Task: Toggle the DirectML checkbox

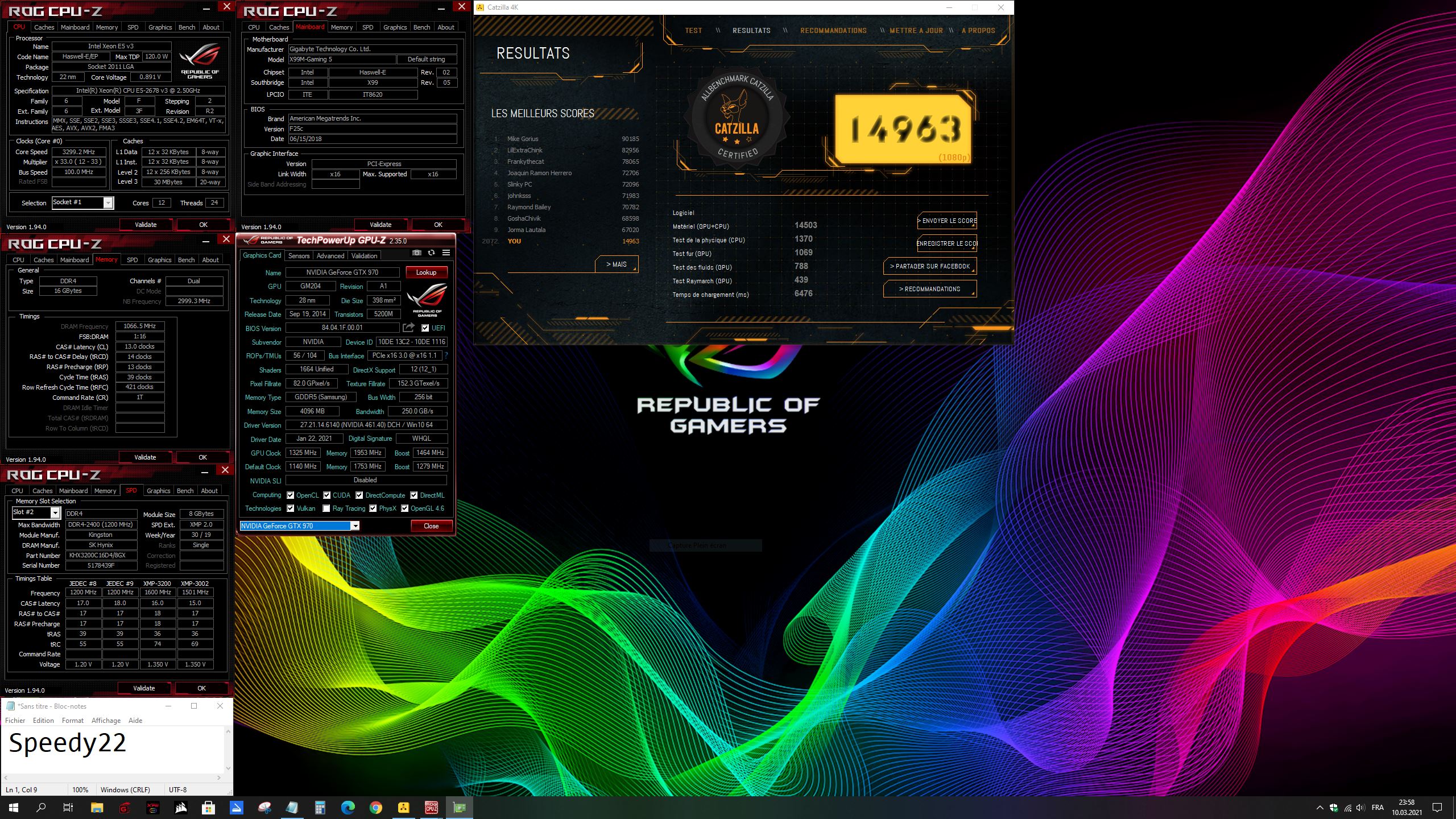Action: [x=413, y=495]
